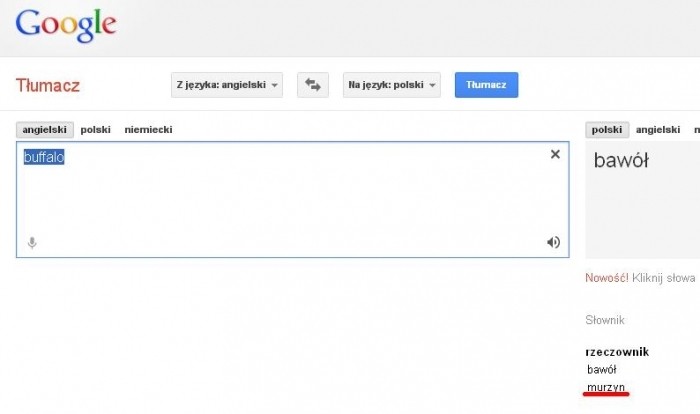
Task: Select polski target language tab
Action: pos(607,129)
